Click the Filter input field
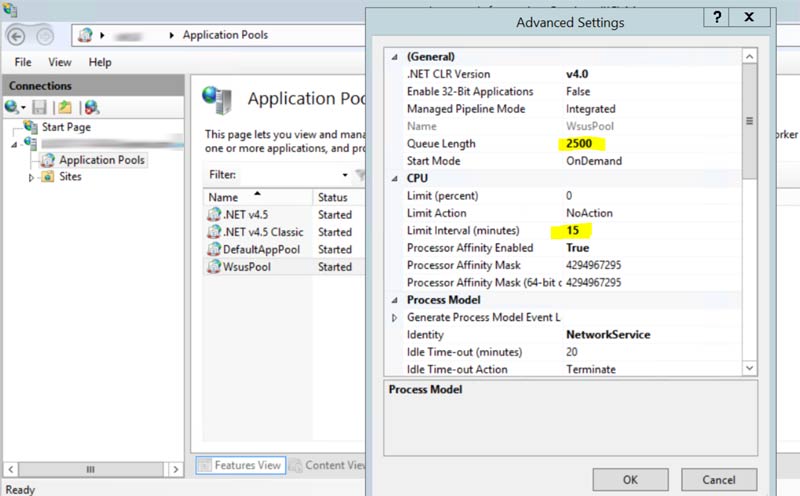This screenshot has width=800, height=496. click(x=287, y=175)
